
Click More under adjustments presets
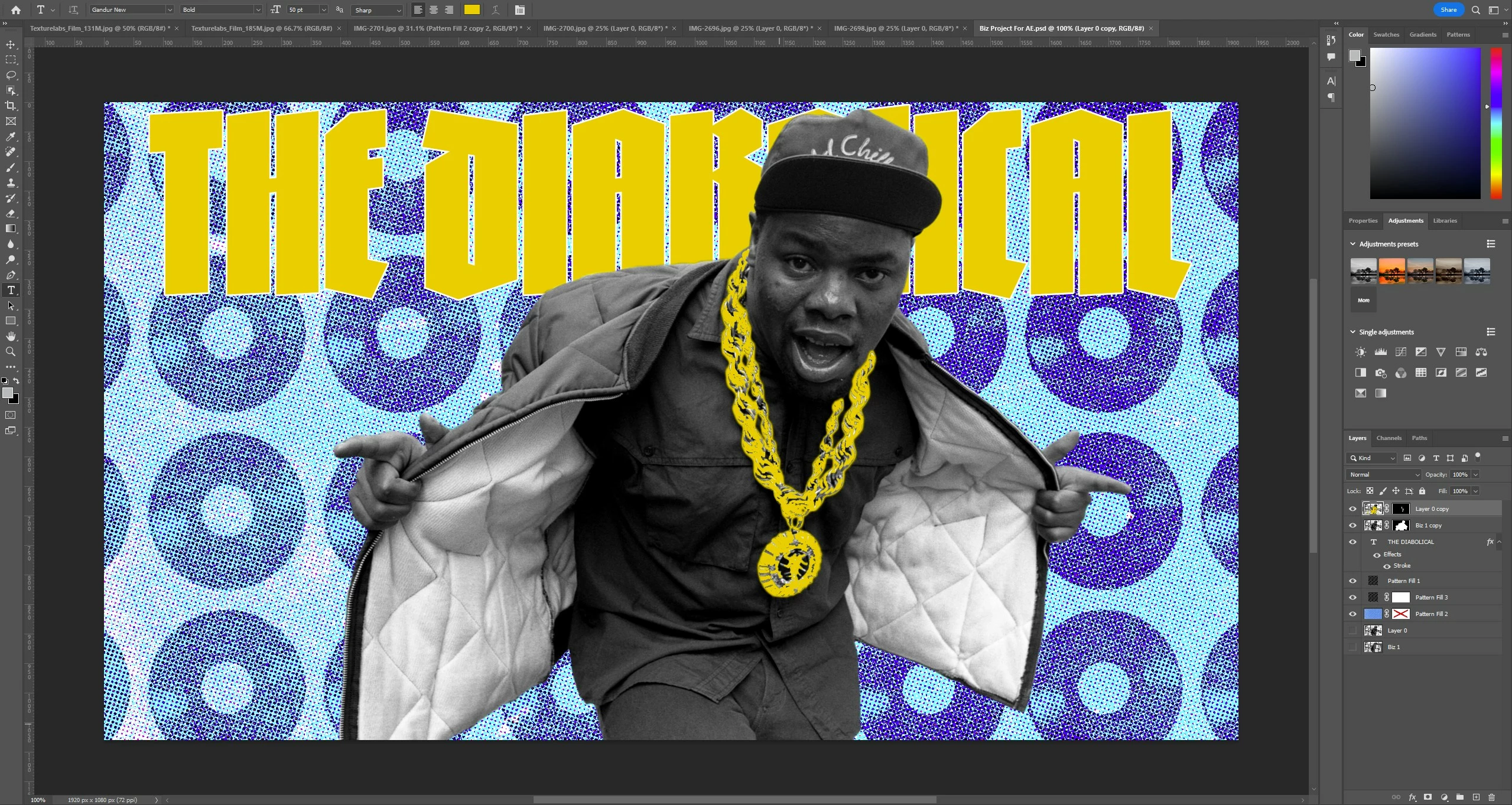pos(1363,300)
